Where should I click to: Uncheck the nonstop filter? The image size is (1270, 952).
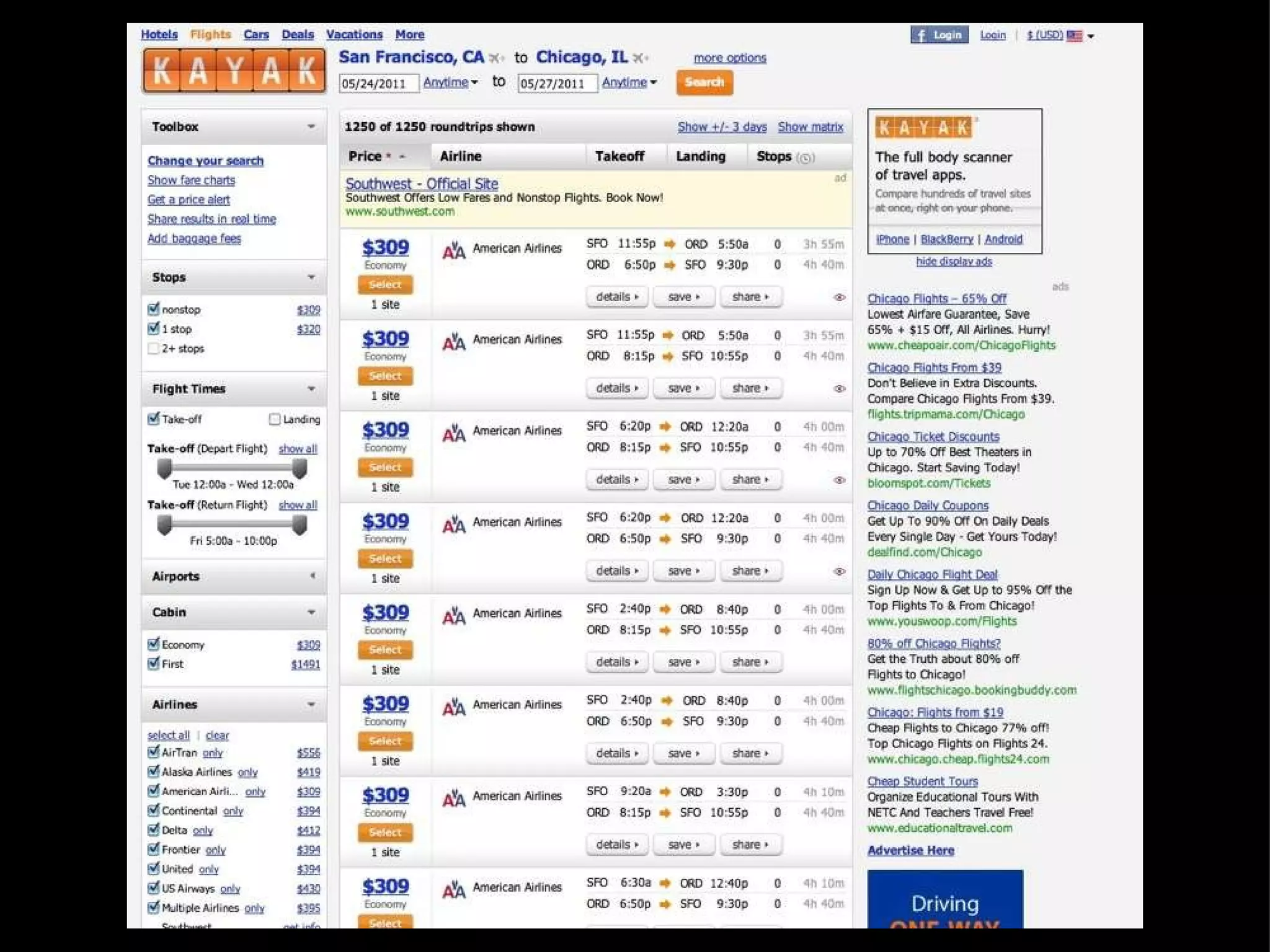[153, 309]
